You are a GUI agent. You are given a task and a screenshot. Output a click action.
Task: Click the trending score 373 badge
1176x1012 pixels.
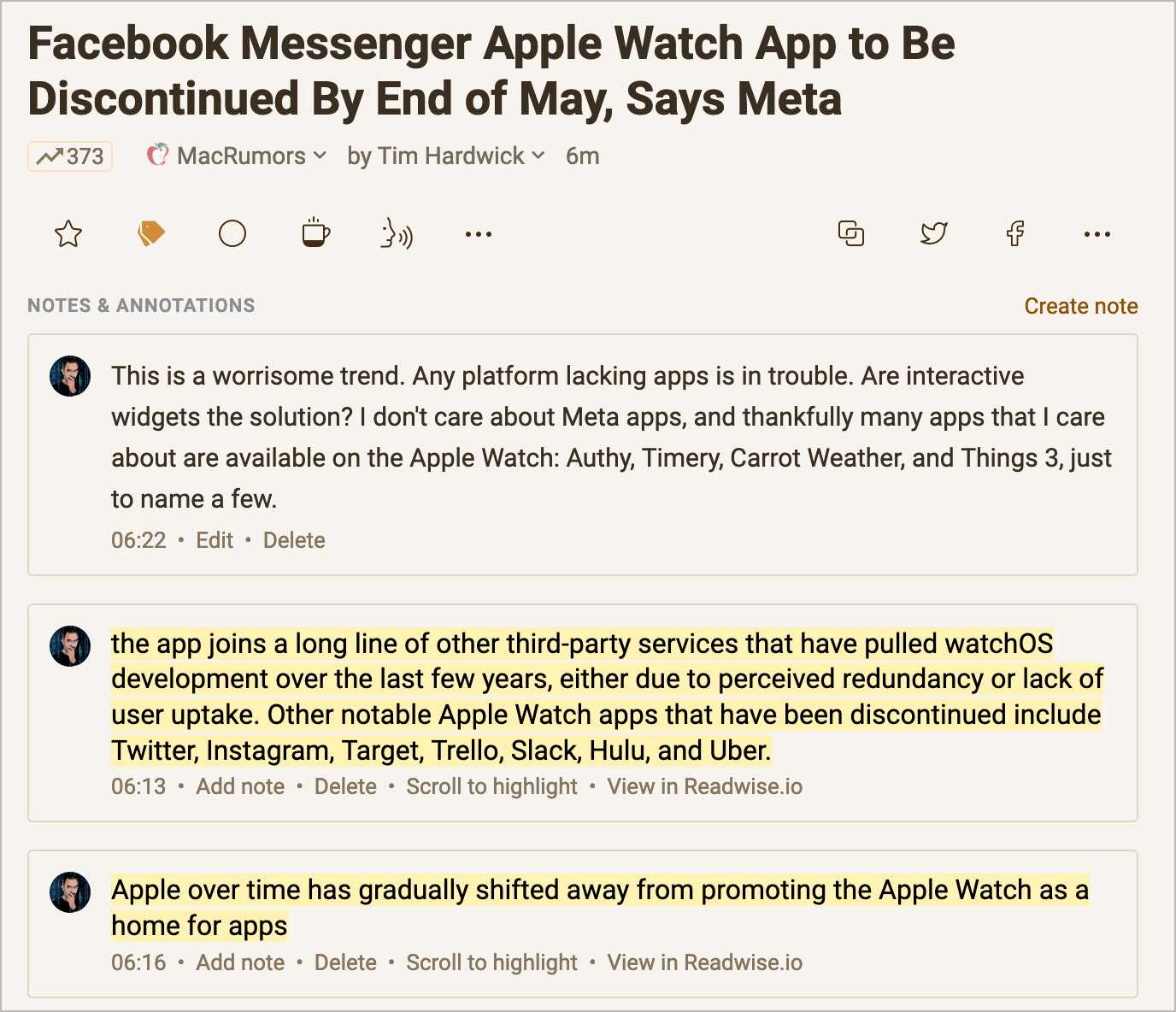[x=70, y=156]
